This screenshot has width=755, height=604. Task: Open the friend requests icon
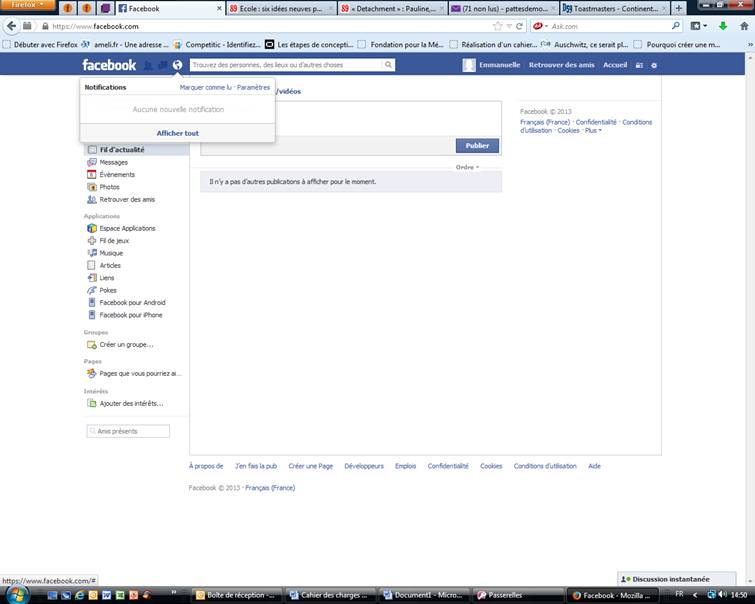click(x=148, y=65)
